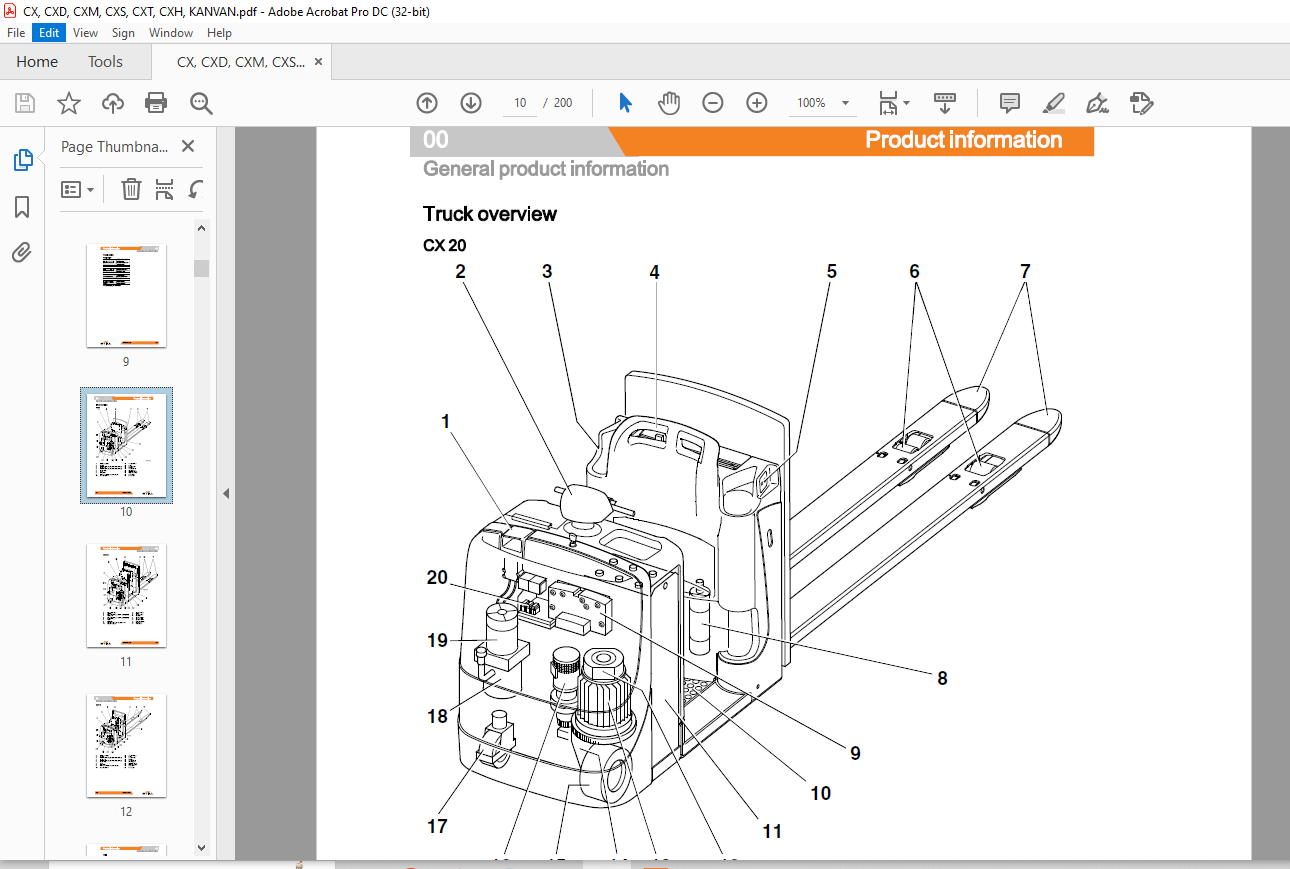Screen dimensions: 1290x869
Task: Open the Window menu
Action: coord(171,32)
